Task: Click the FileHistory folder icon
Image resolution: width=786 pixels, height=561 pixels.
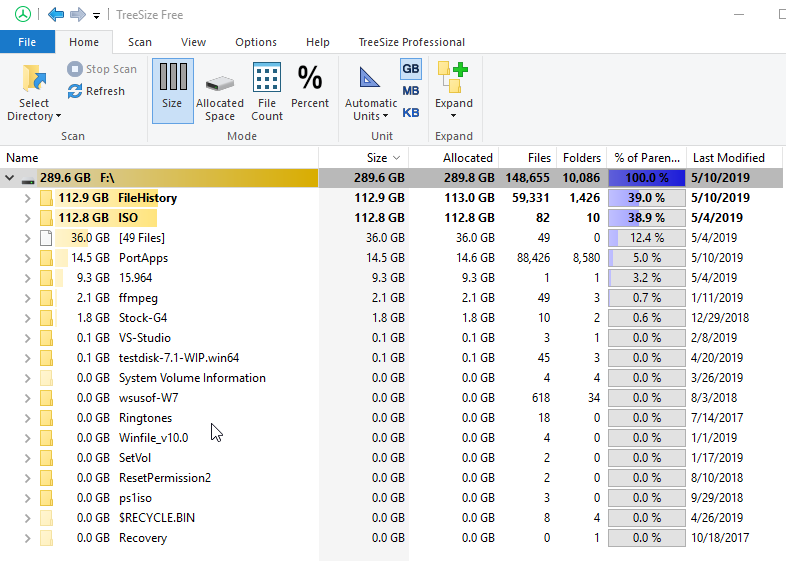Action: pos(46,198)
